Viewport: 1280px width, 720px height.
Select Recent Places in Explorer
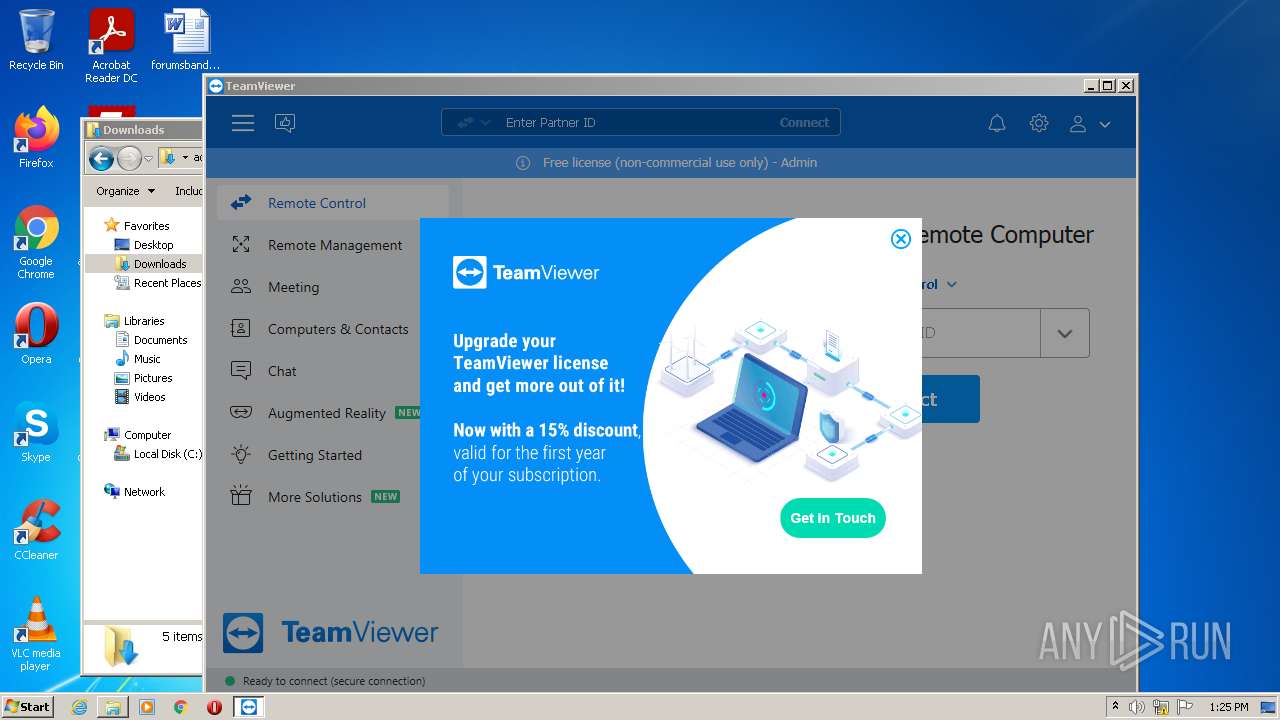(x=167, y=283)
